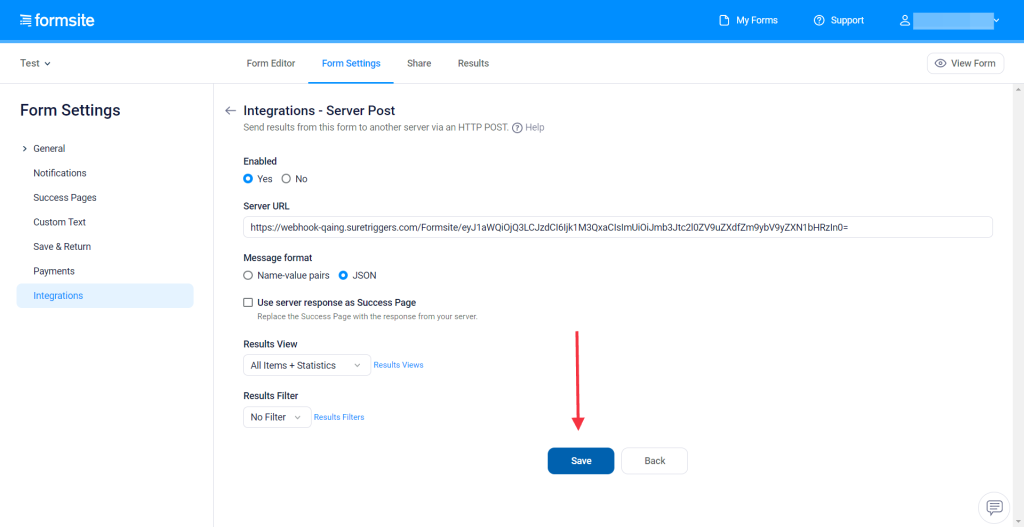Image resolution: width=1024 pixels, height=527 pixels.
Task: Click into the Server URL field
Action: (617, 227)
